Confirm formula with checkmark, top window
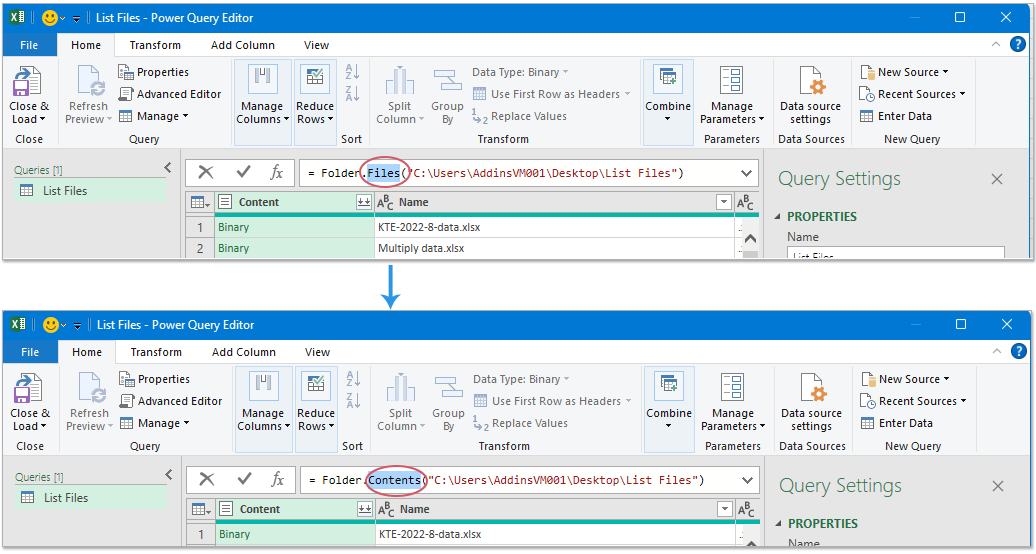Viewport: 1036px width, 554px height. (x=243, y=172)
